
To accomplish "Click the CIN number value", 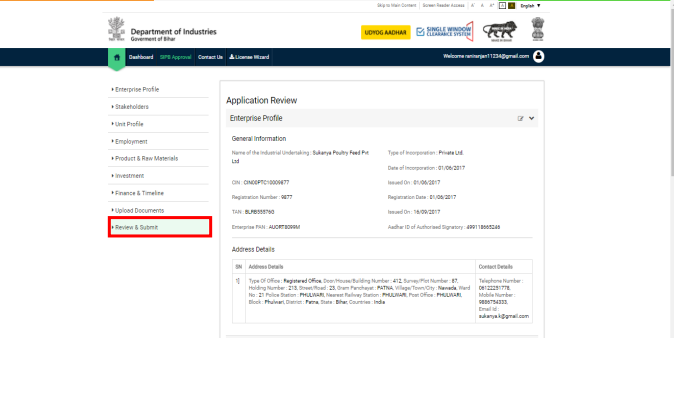I will coord(266,183).
